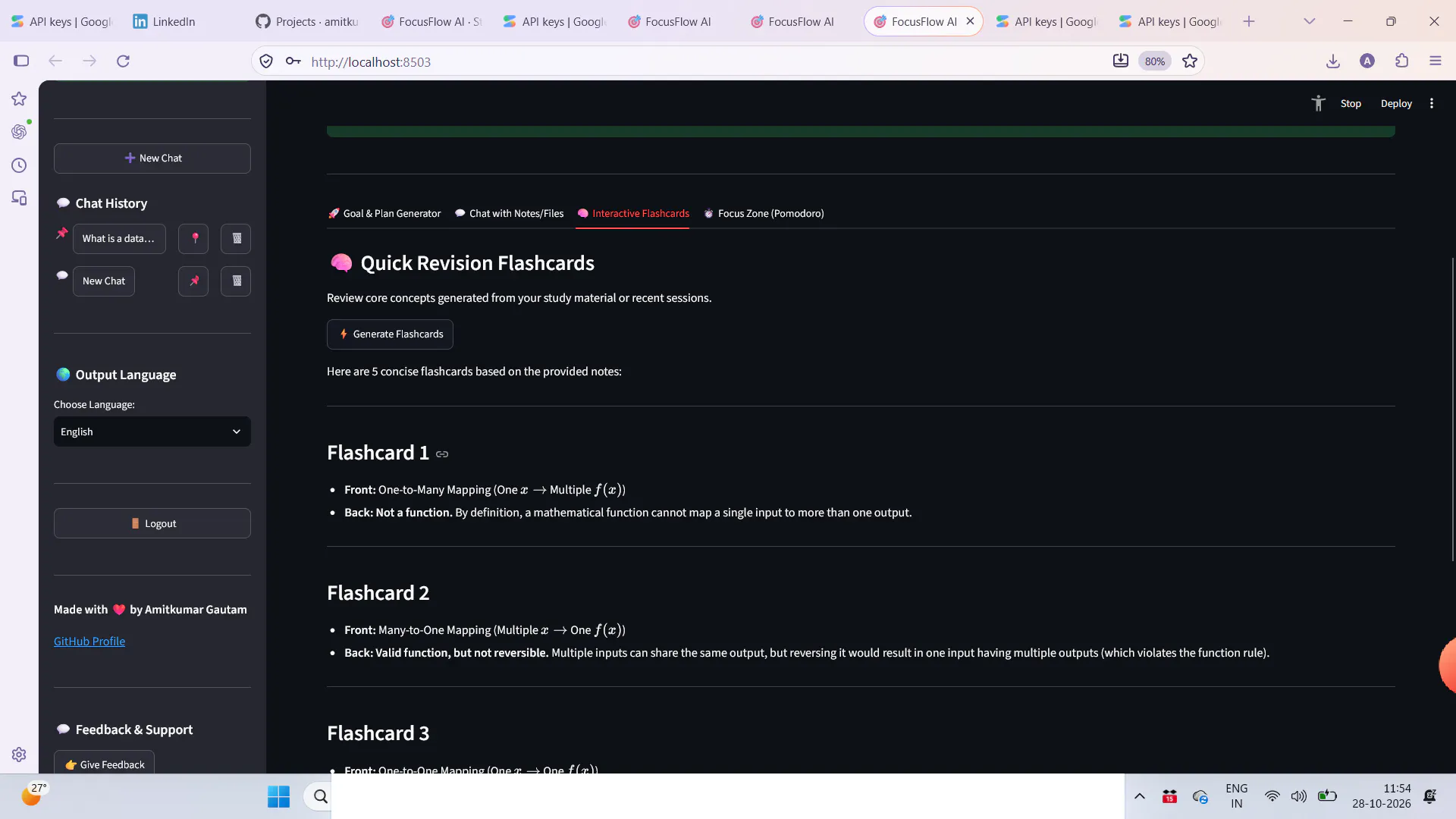Open browser downloads icon
The height and width of the screenshot is (819, 1456).
coord(1333,61)
